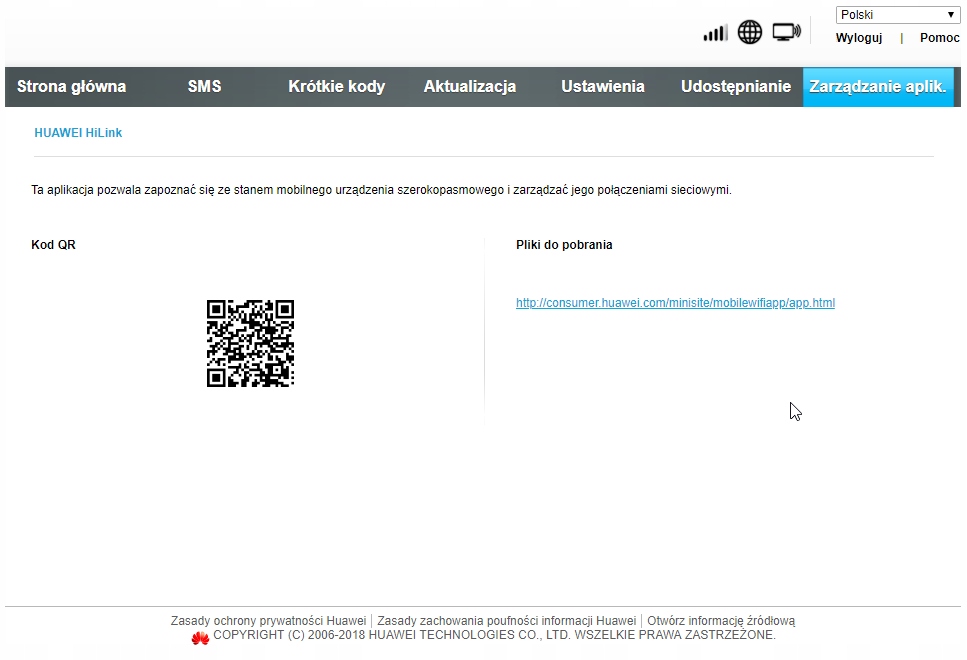Image resolution: width=967 pixels, height=660 pixels.
Task: Log out using the Wyloguj link
Action: tap(858, 38)
